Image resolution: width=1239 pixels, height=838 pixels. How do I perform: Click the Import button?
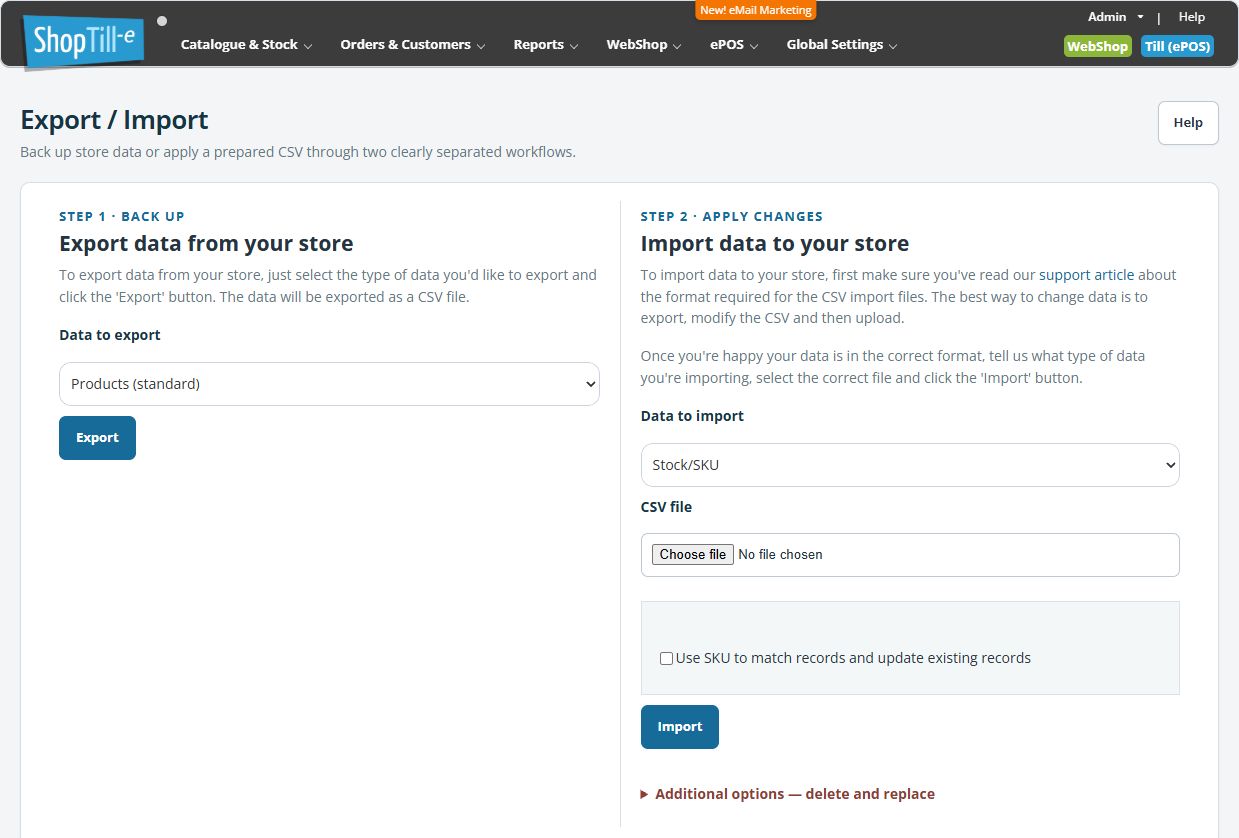tap(679, 727)
